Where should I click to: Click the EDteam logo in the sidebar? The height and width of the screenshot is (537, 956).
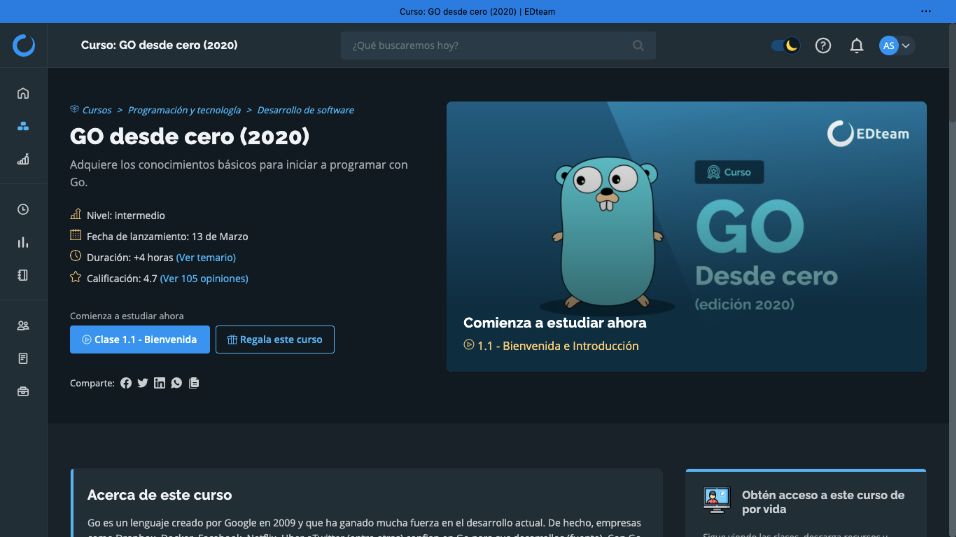(x=24, y=45)
